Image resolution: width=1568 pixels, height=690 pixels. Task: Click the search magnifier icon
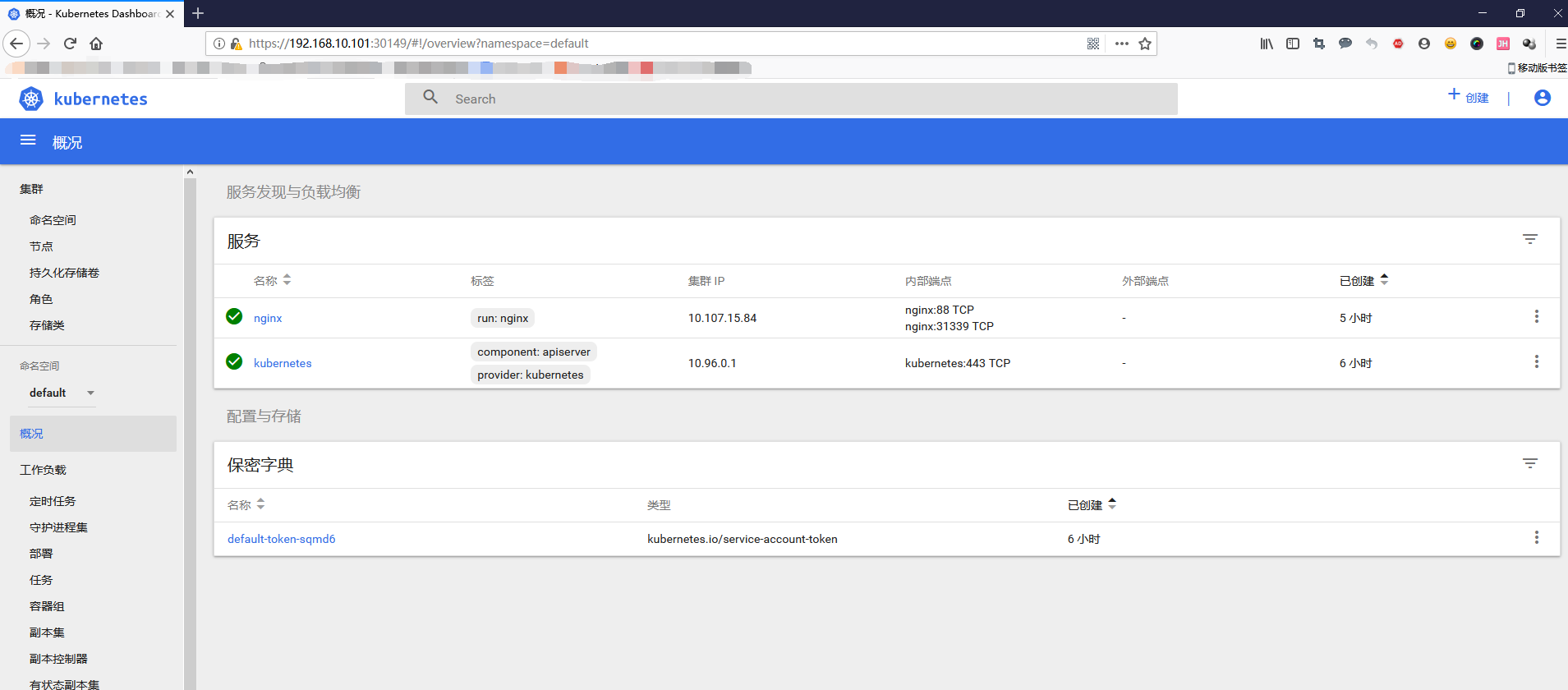pyautogui.click(x=430, y=97)
